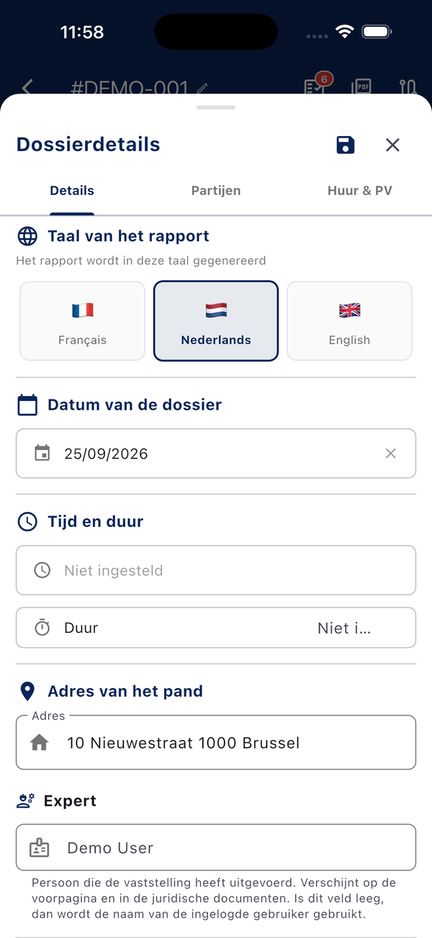Select Nederlands as report language
Screen dimensions: 432x938
coord(216,321)
